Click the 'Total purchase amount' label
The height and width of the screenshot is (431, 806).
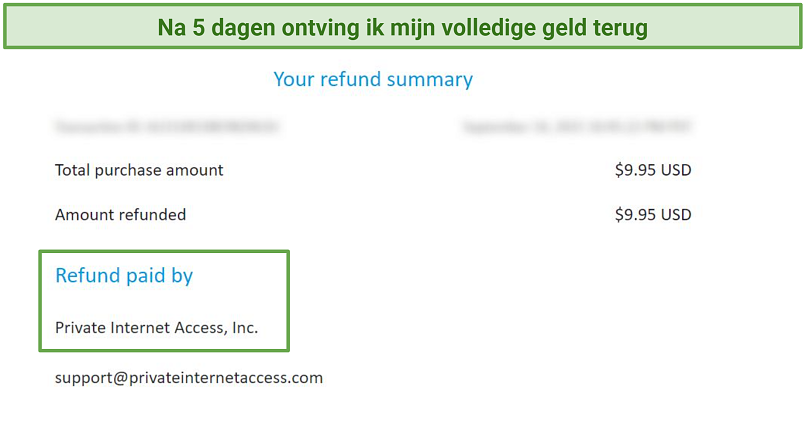(x=139, y=170)
